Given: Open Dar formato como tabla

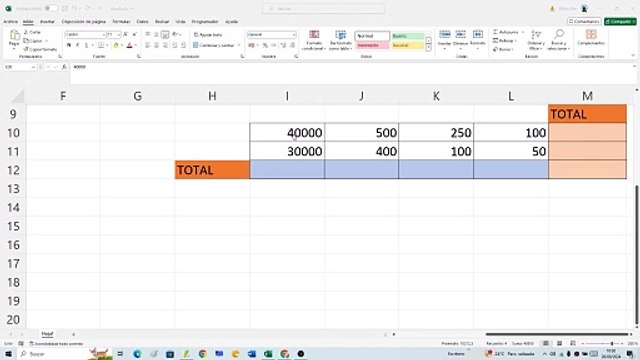Looking at the screenshot, I should pyautogui.click(x=340, y=40).
